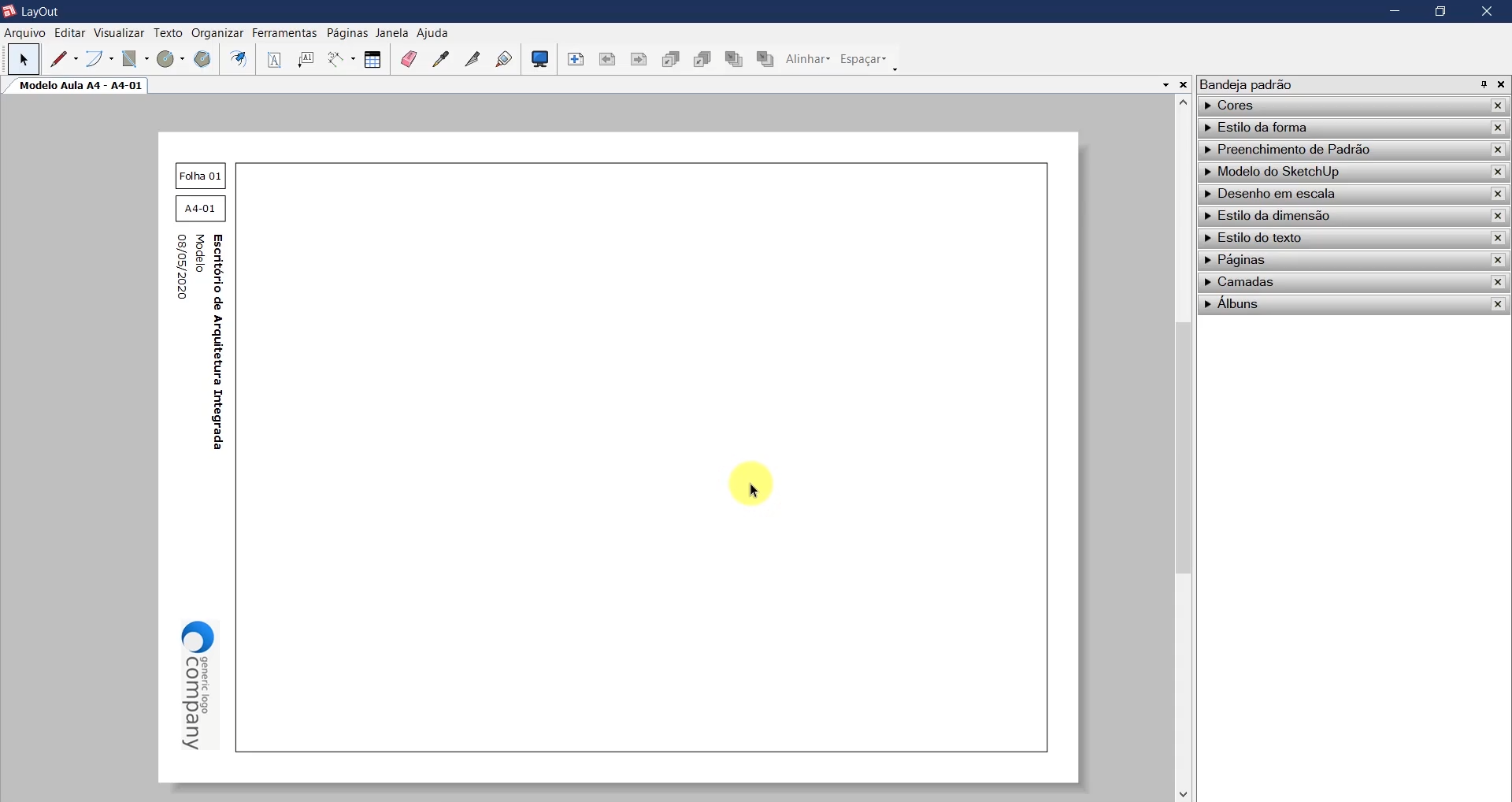Image resolution: width=1512 pixels, height=802 pixels.
Task: Open the Arquivo menu
Action: [24, 34]
